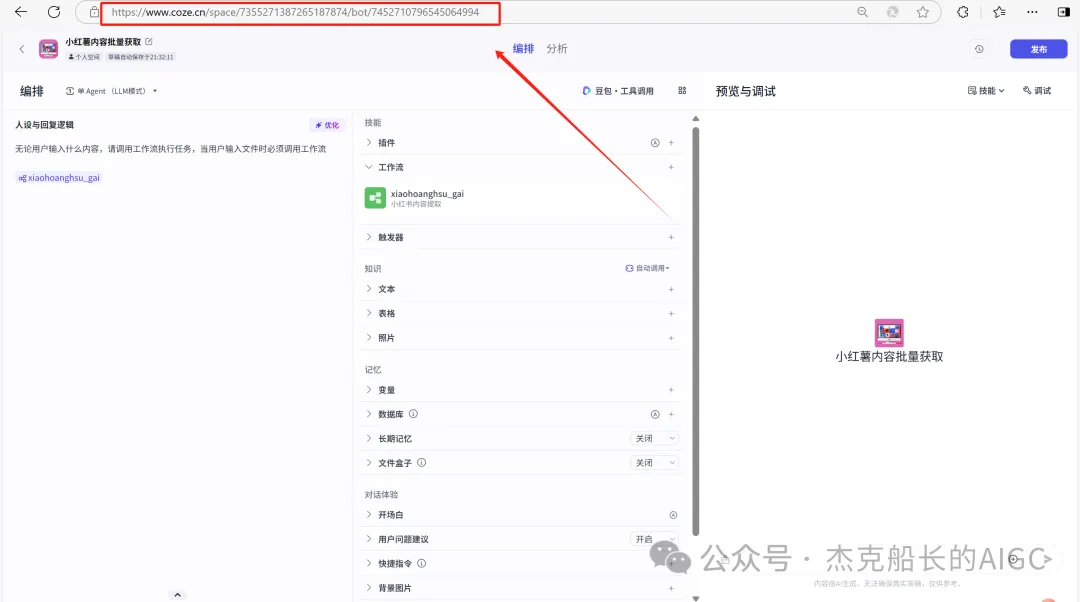Click the grid layout icon beside model selector

tap(682, 90)
